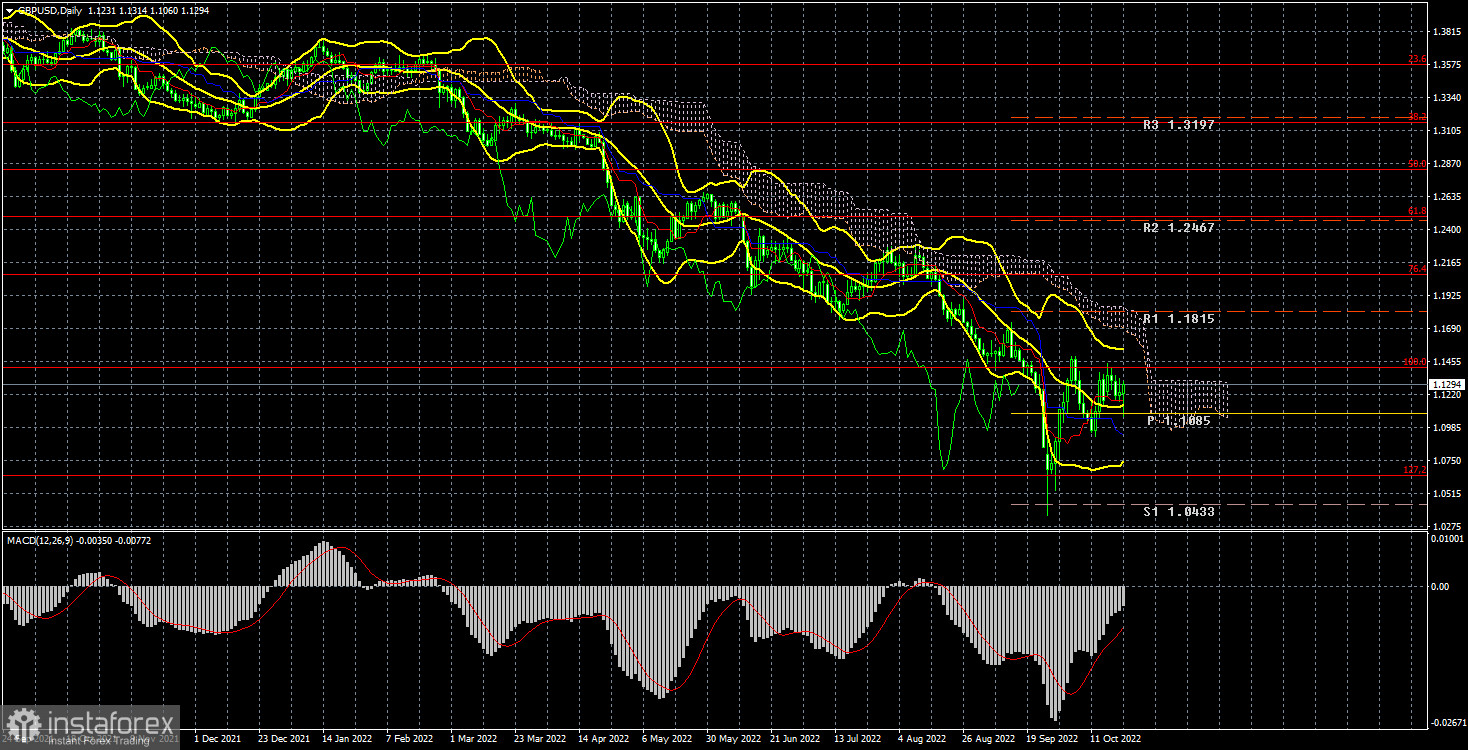Click the 1.3815 price axis label
This screenshot has height=750, width=1468.
pyautogui.click(x=1446, y=33)
